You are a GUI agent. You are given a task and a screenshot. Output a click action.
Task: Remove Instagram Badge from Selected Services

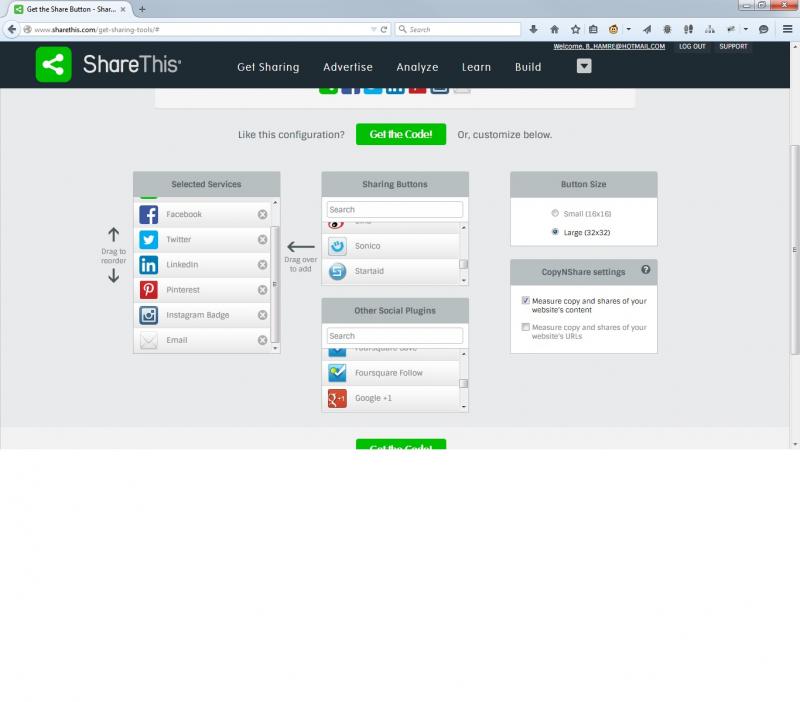[x=262, y=315]
